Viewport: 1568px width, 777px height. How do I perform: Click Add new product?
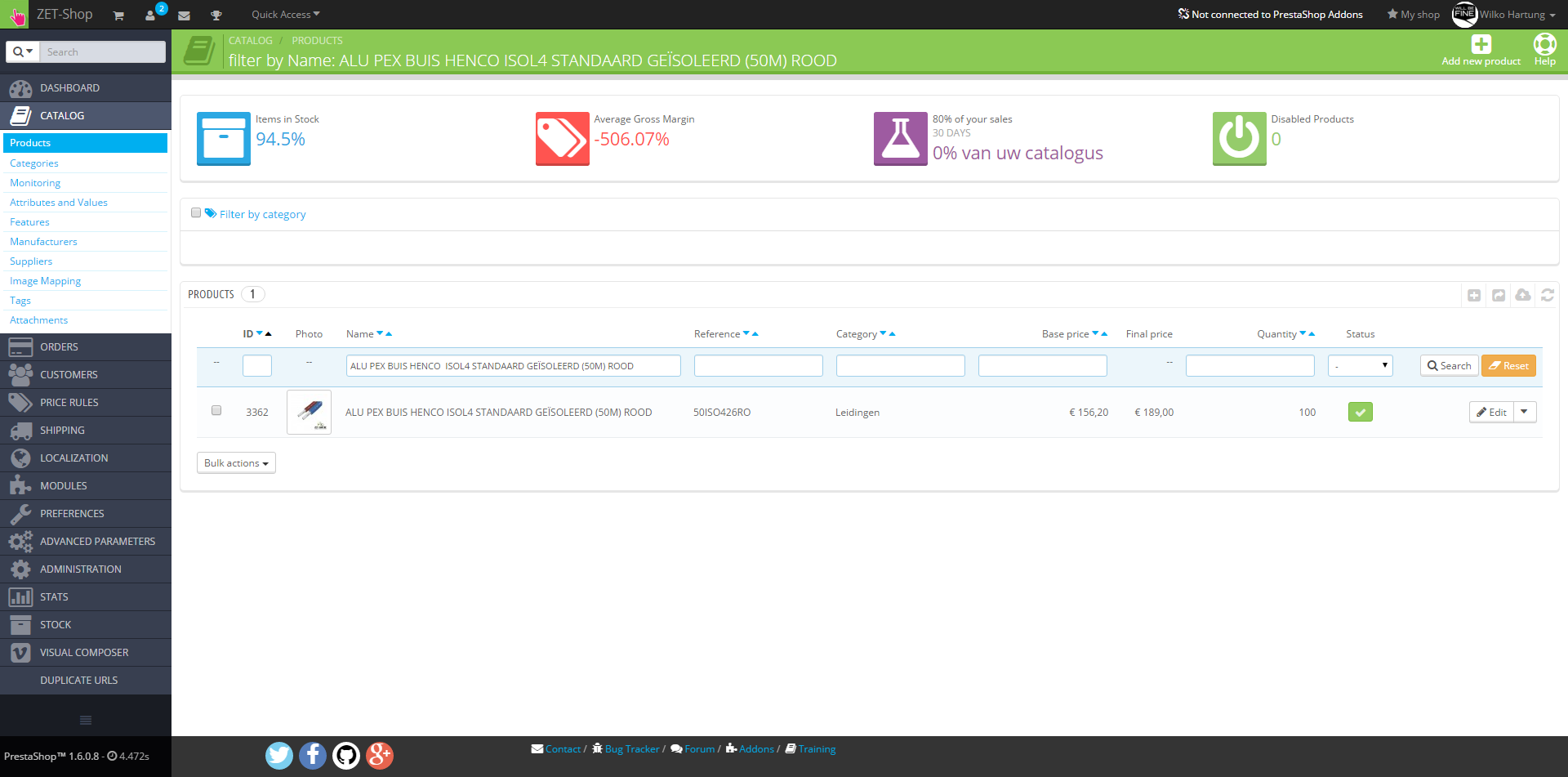pos(1481,50)
